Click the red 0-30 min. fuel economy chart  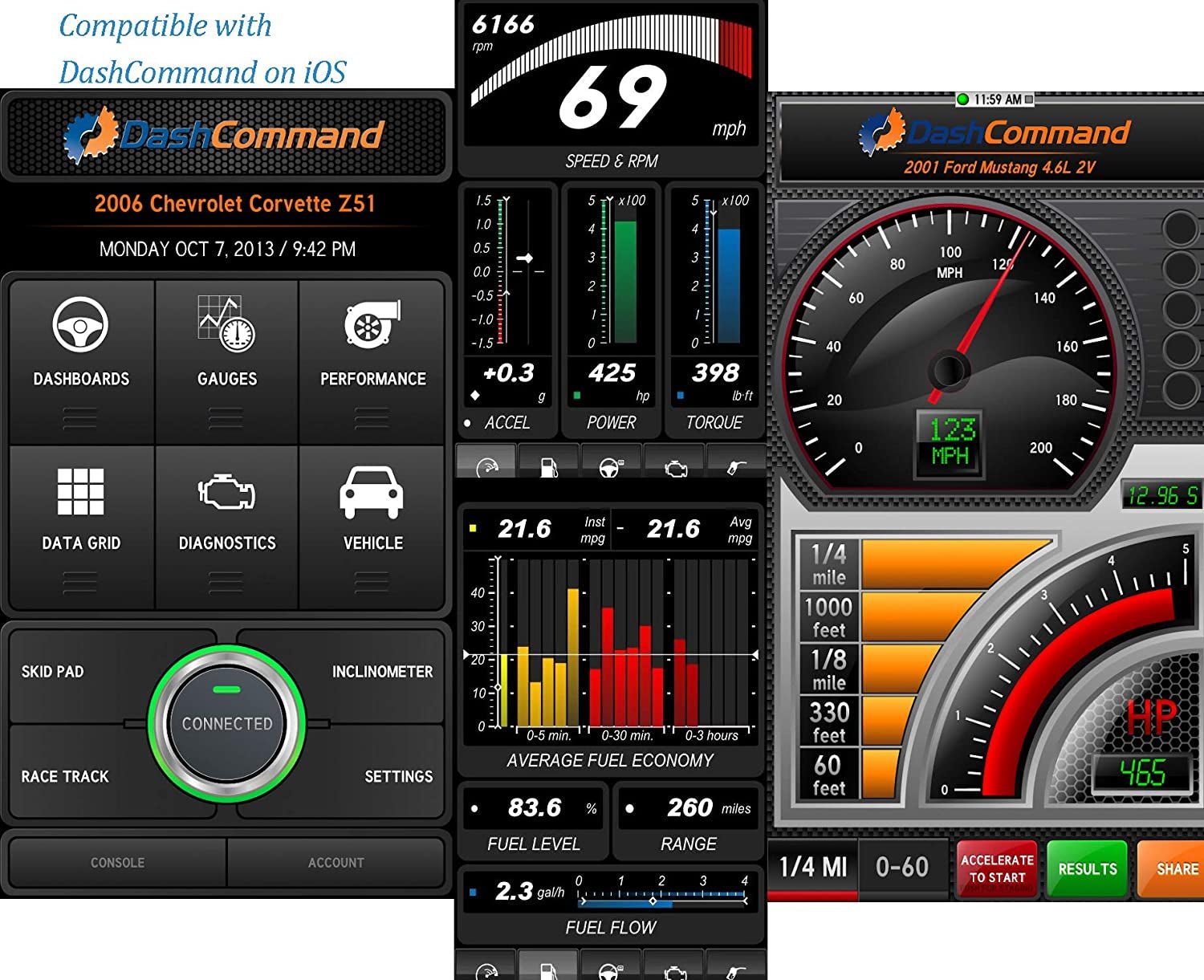627,644
